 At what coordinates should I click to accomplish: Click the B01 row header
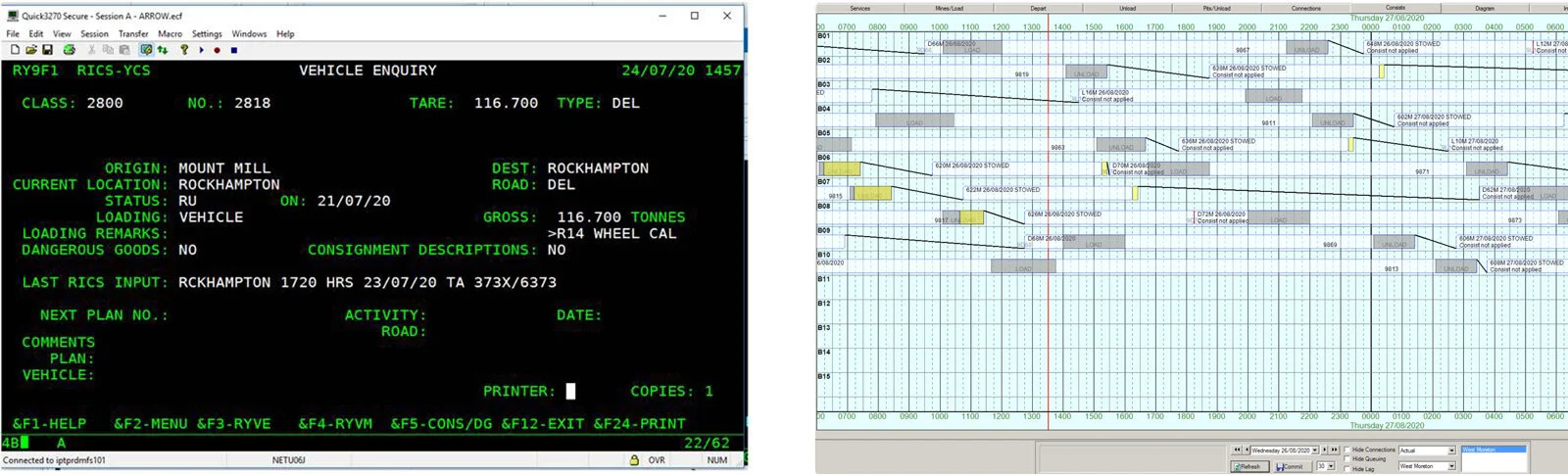point(823,36)
